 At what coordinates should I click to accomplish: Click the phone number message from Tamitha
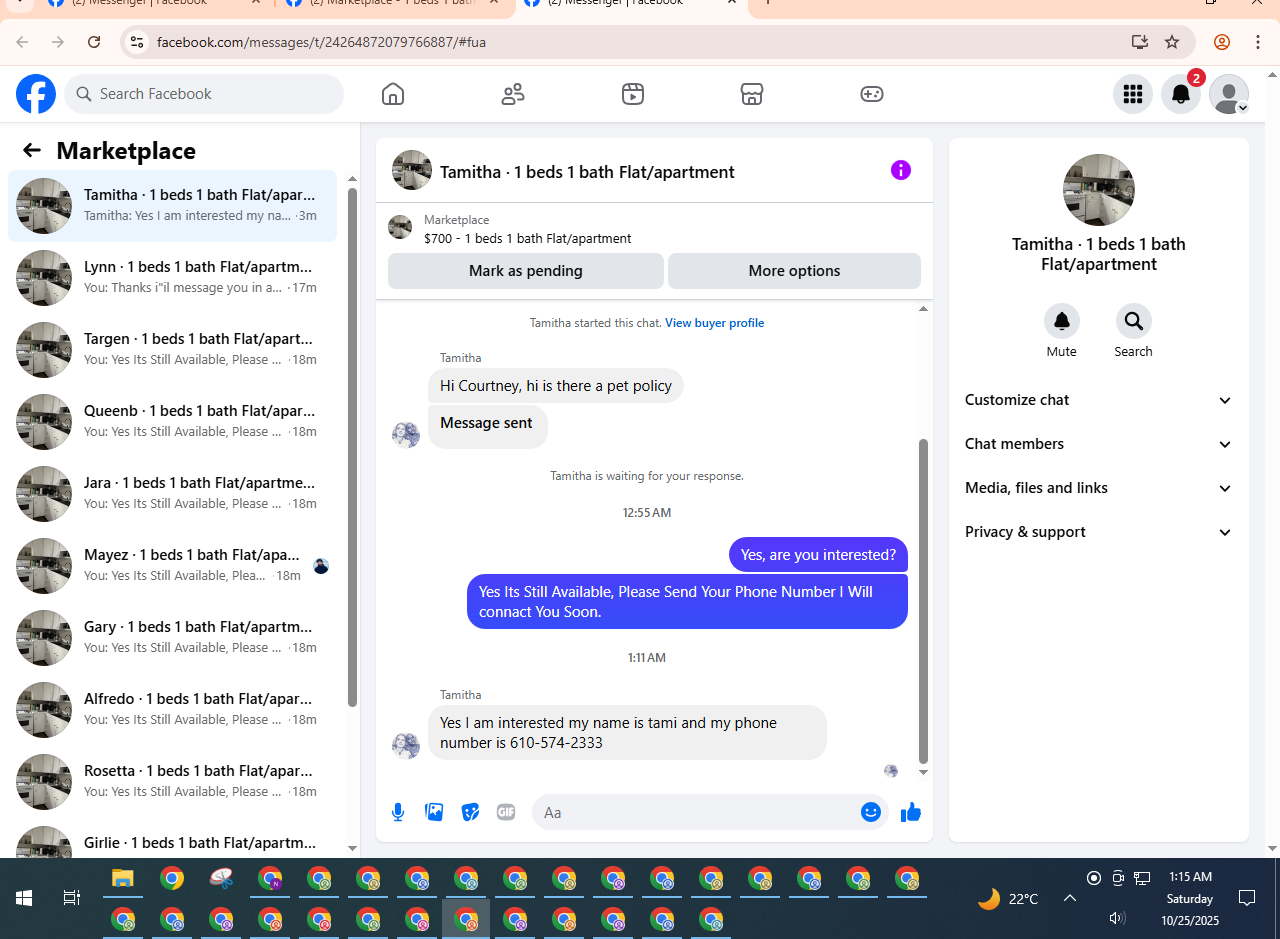[x=628, y=733]
